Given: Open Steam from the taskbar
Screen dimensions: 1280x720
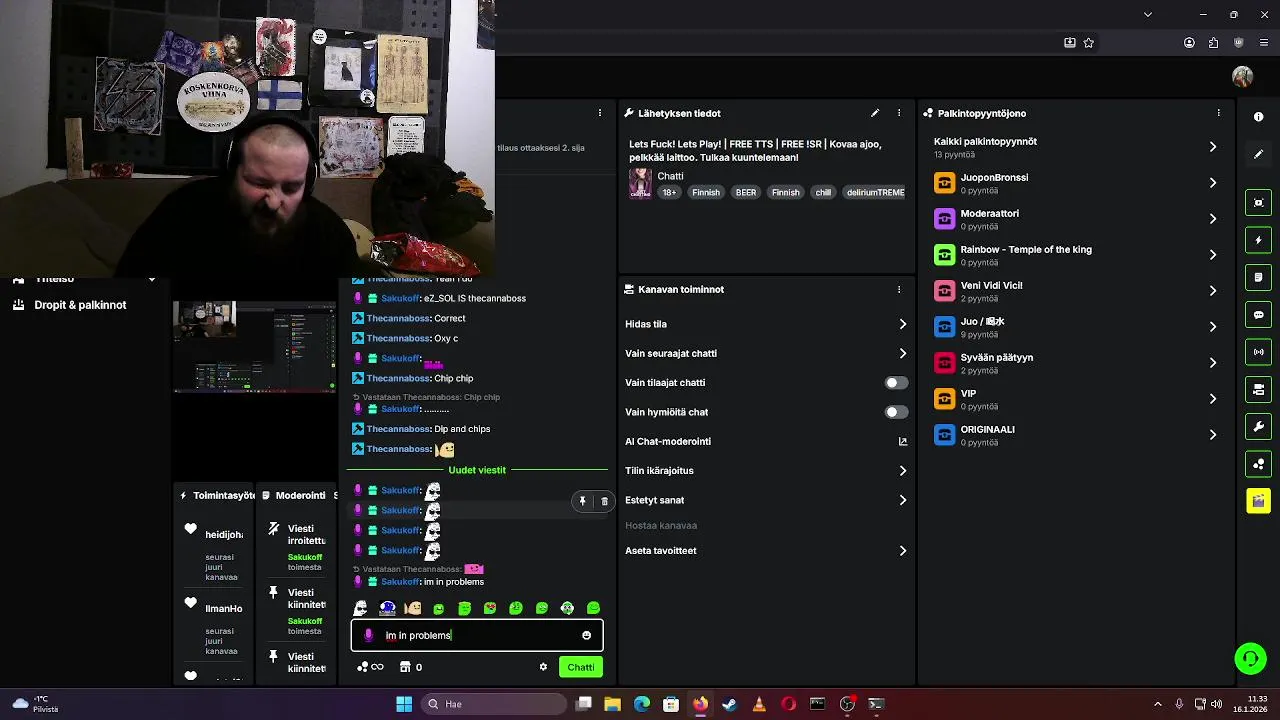Looking at the screenshot, I should 729,704.
